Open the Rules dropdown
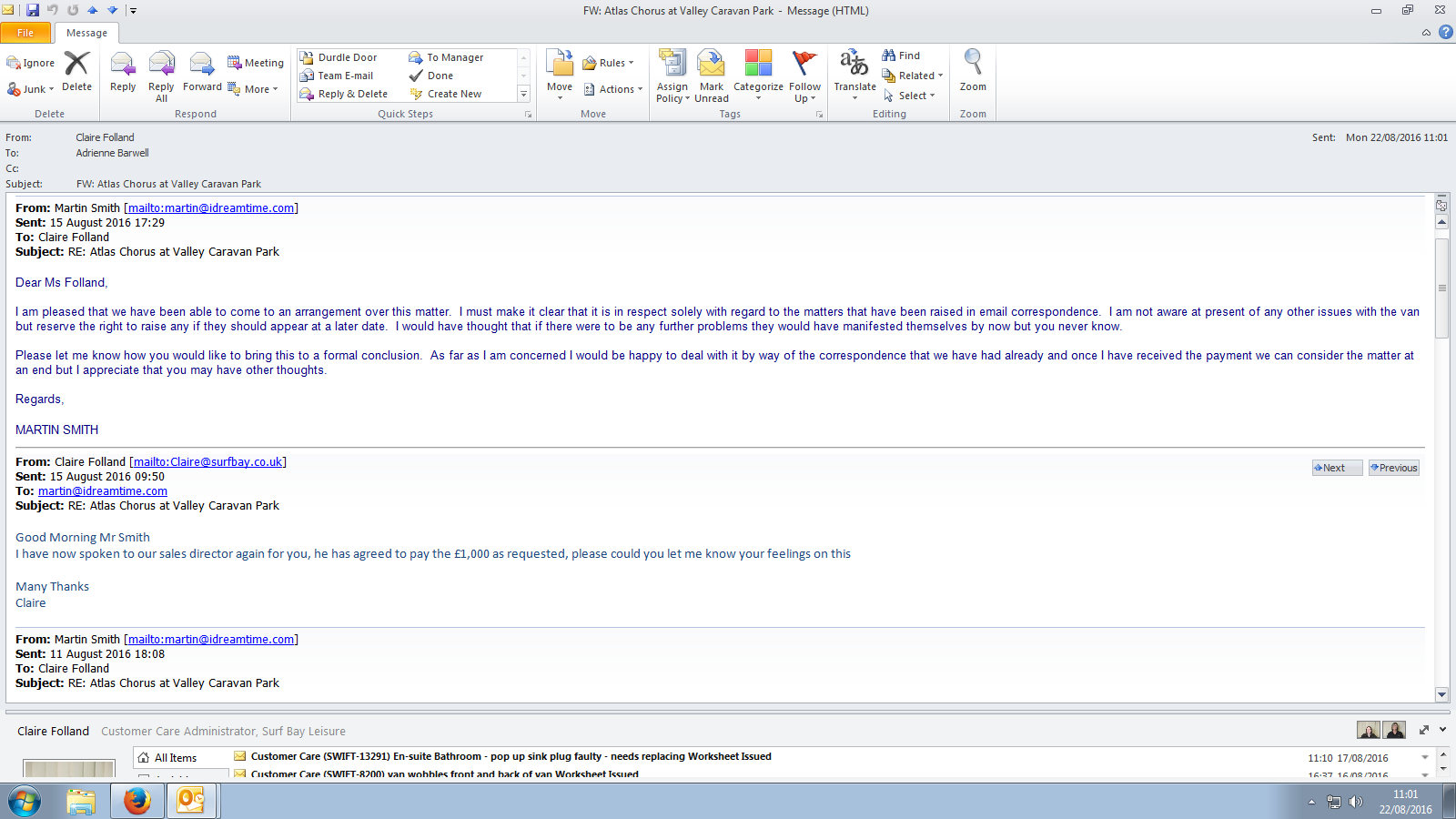The height and width of the screenshot is (819, 1456). tap(608, 63)
